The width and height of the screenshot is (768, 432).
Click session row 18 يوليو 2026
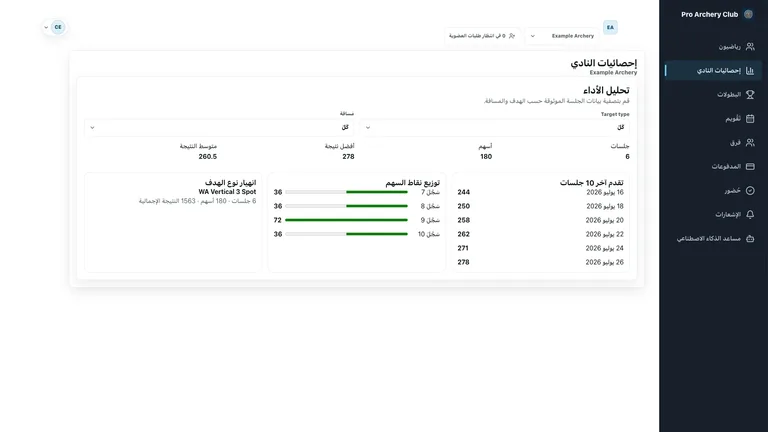(x=540, y=206)
